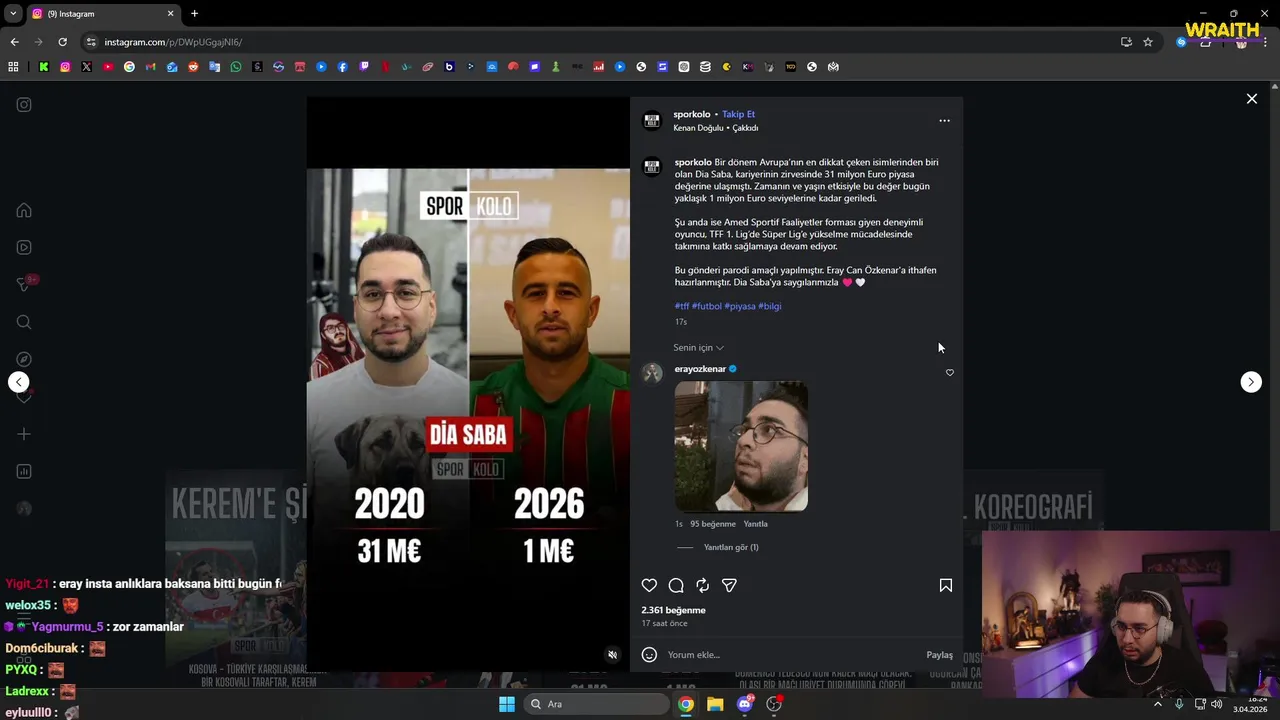The image size is (1280, 720).
Task: Open the Instagram bookmark in bookmarks bar
Action: coord(65,67)
